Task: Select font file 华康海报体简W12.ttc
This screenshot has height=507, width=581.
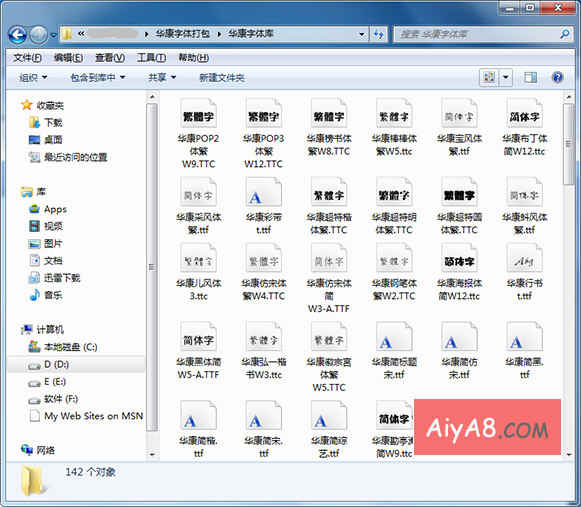Action: click(x=459, y=272)
